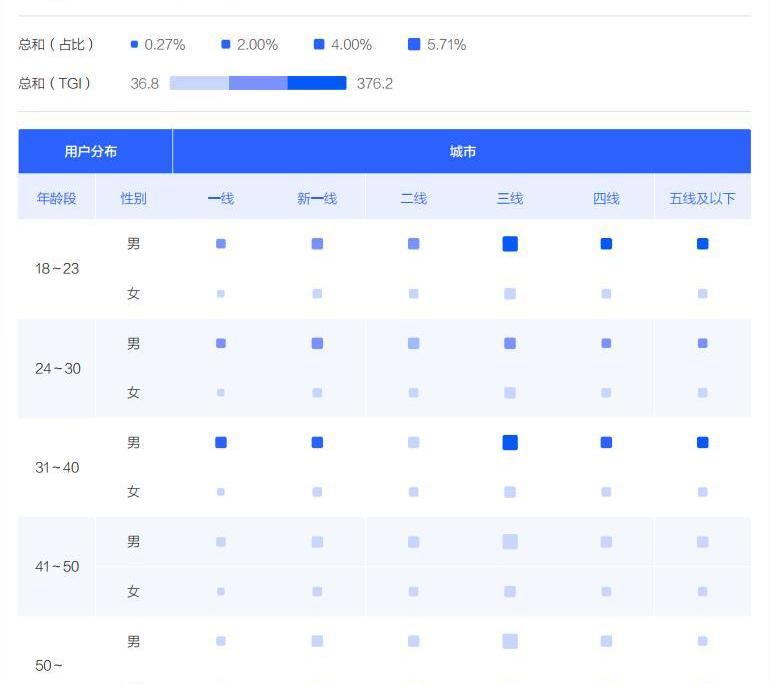
Task: Click the 4.00% legend square
Action: (x=319, y=44)
